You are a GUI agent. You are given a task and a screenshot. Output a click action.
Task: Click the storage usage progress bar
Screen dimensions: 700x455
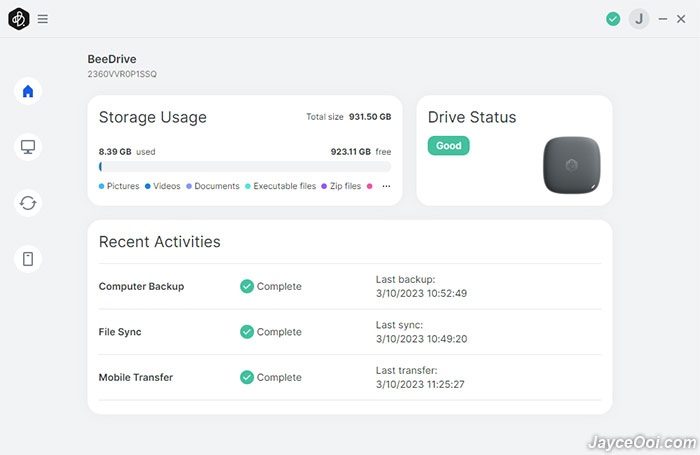[x=245, y=167]
